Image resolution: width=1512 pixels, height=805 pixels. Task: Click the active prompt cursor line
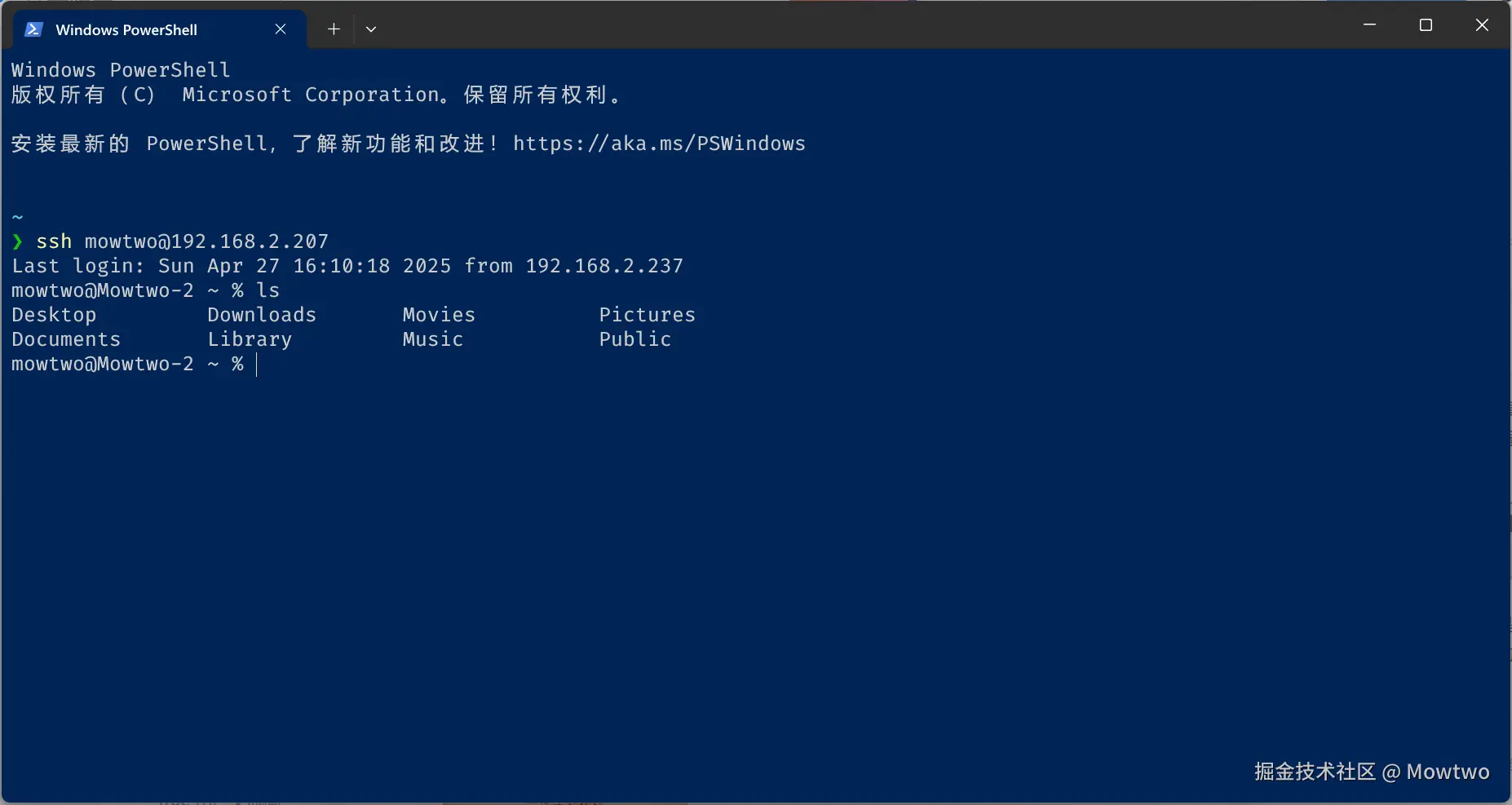pos(257,365)
